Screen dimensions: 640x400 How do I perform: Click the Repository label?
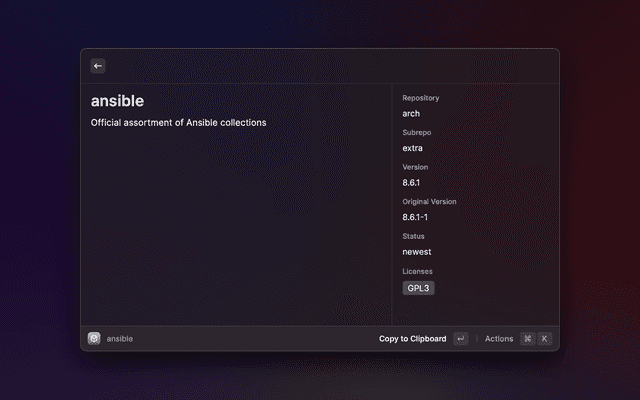pyautogui.click(x=420, y=98)
